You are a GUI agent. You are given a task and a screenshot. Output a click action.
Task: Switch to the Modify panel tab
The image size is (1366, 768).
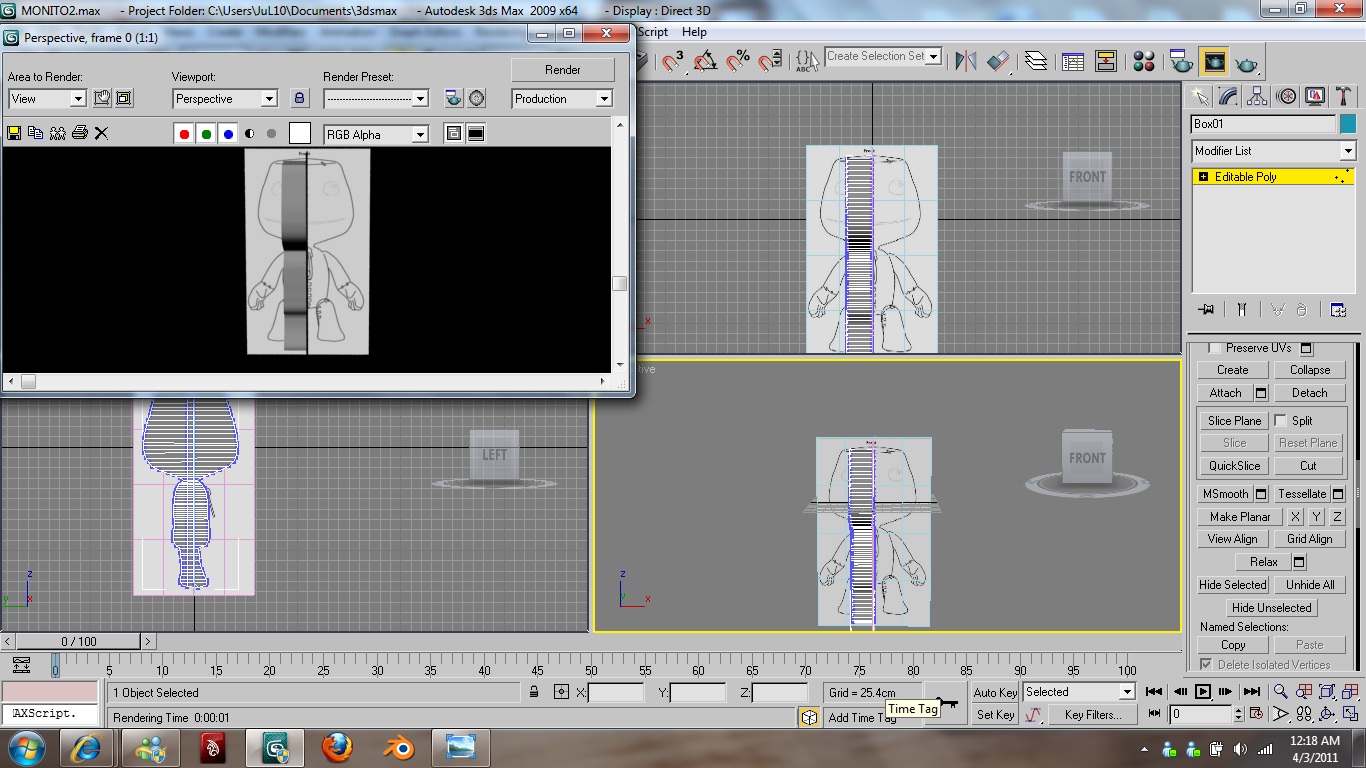[x=1229, y=96]
